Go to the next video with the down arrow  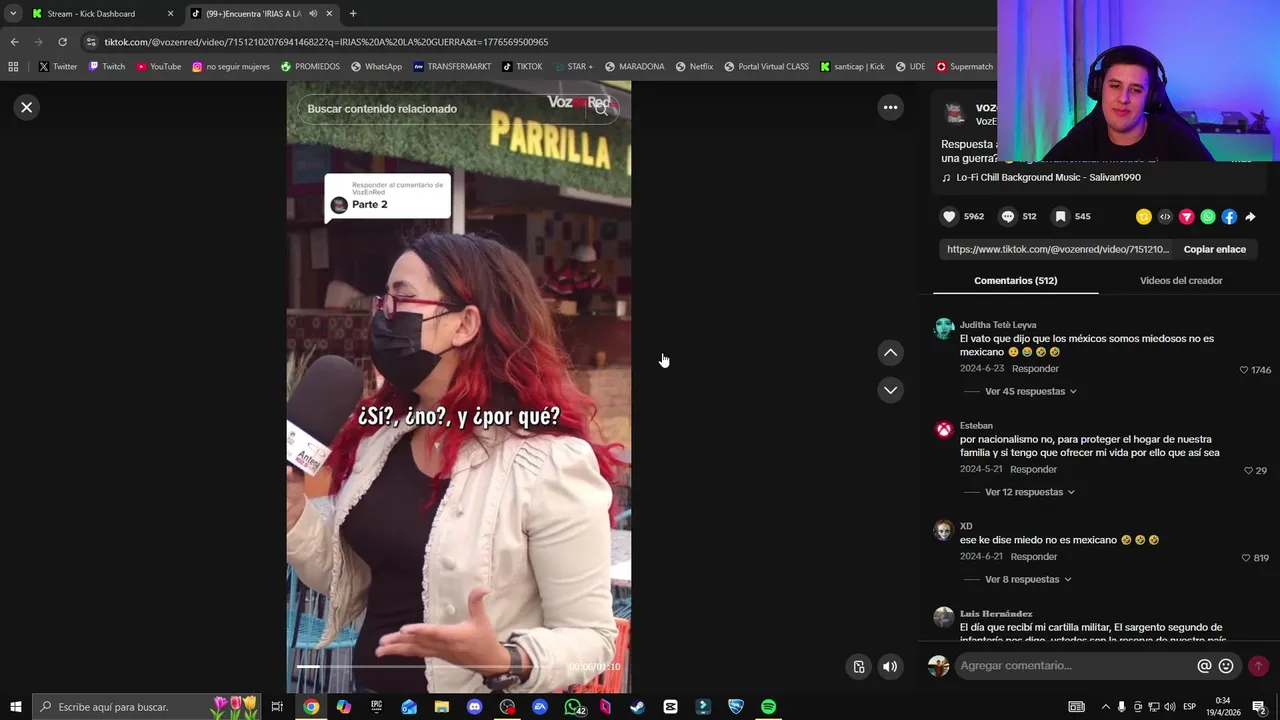pos(890,390)
